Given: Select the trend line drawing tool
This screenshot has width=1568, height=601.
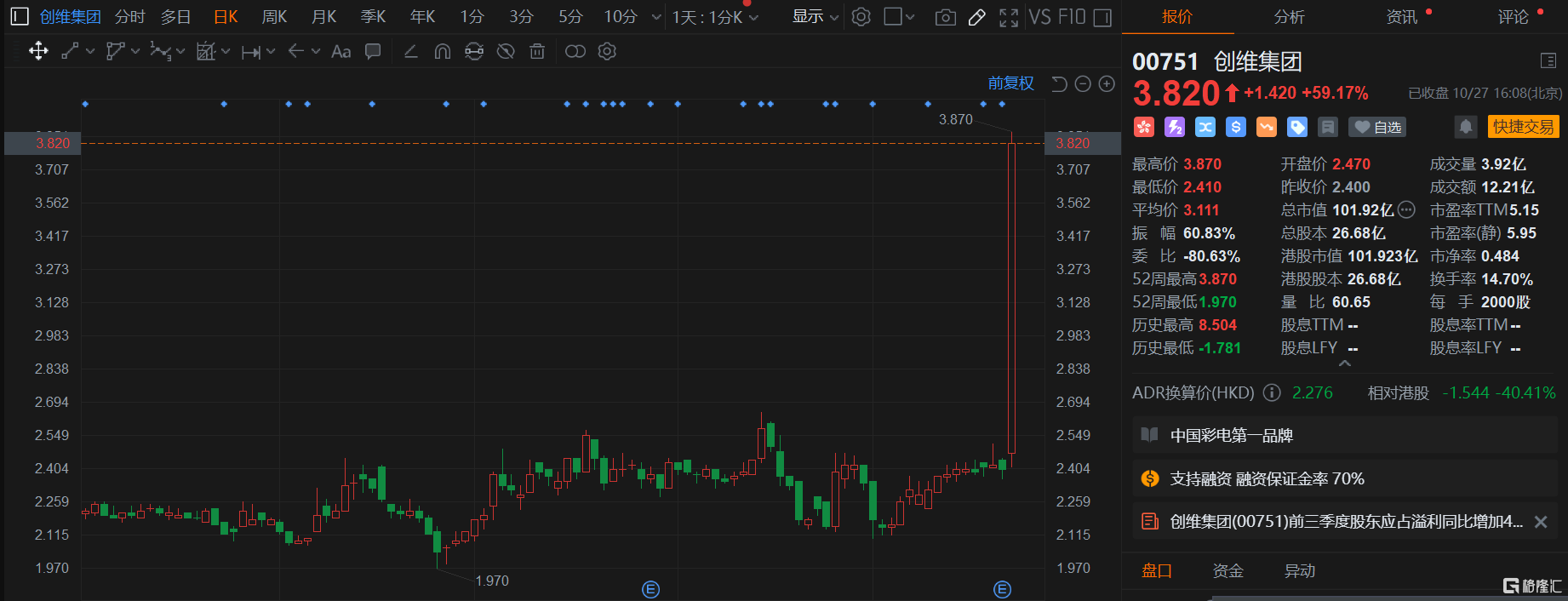Looking at the screenshot, I should click(x=70, y=51).
